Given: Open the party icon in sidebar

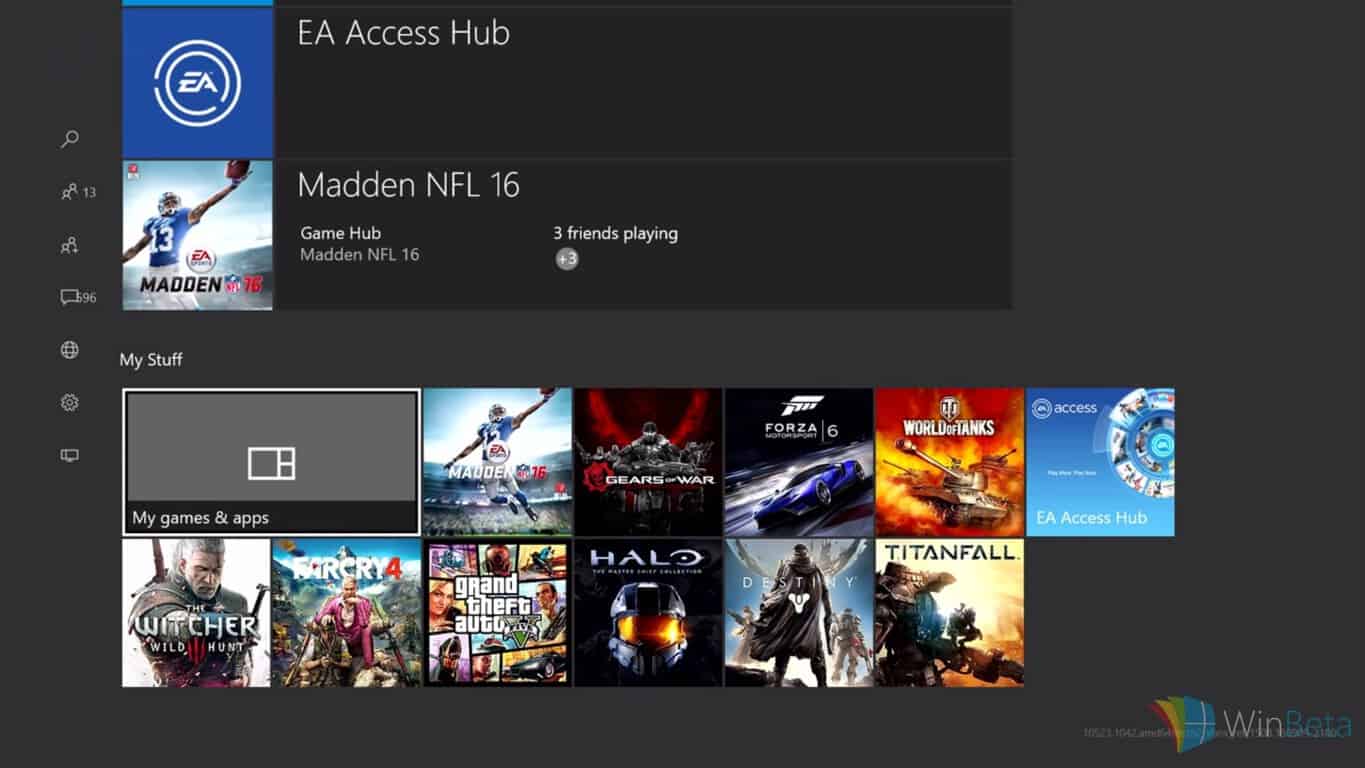Looking at the screenshot, I should click(x=69, y=245).
